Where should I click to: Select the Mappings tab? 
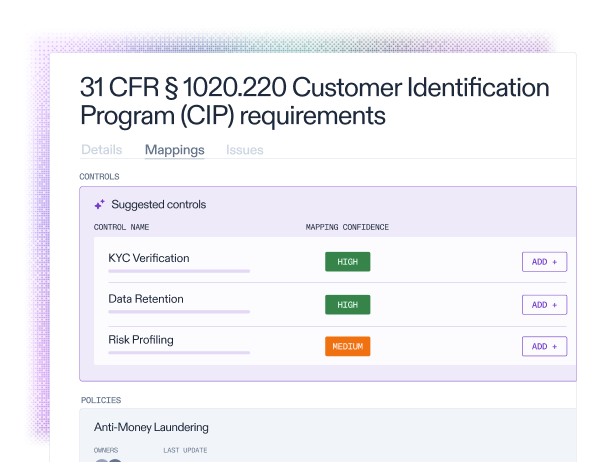[174, 150]
